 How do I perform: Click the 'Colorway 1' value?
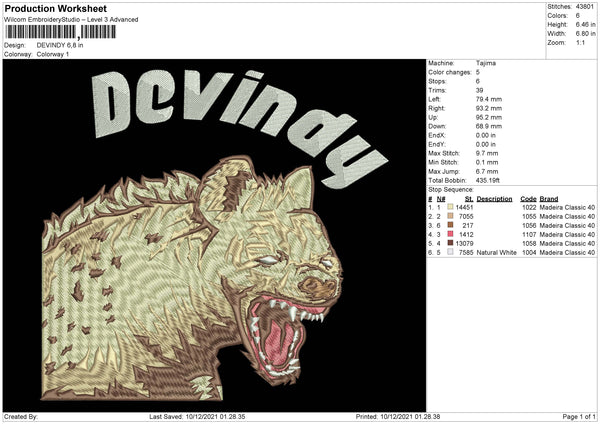coord(53,54)
